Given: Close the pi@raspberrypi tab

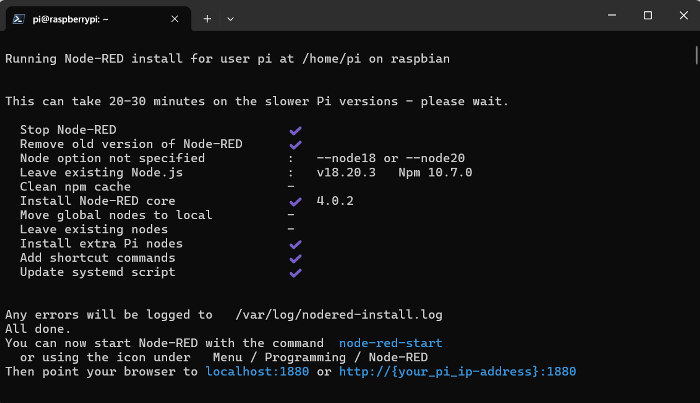Looking at the screenshot, I should [175, 19].
